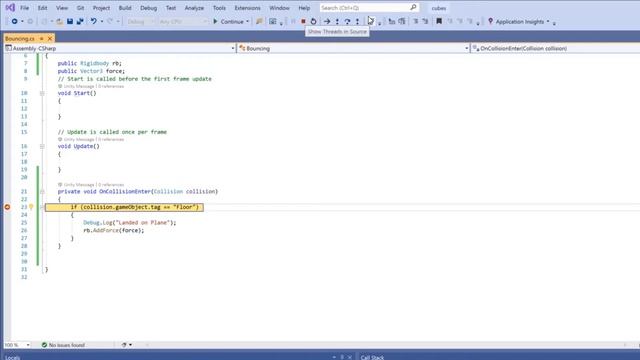Click the Step Out icon

point(357,21)
